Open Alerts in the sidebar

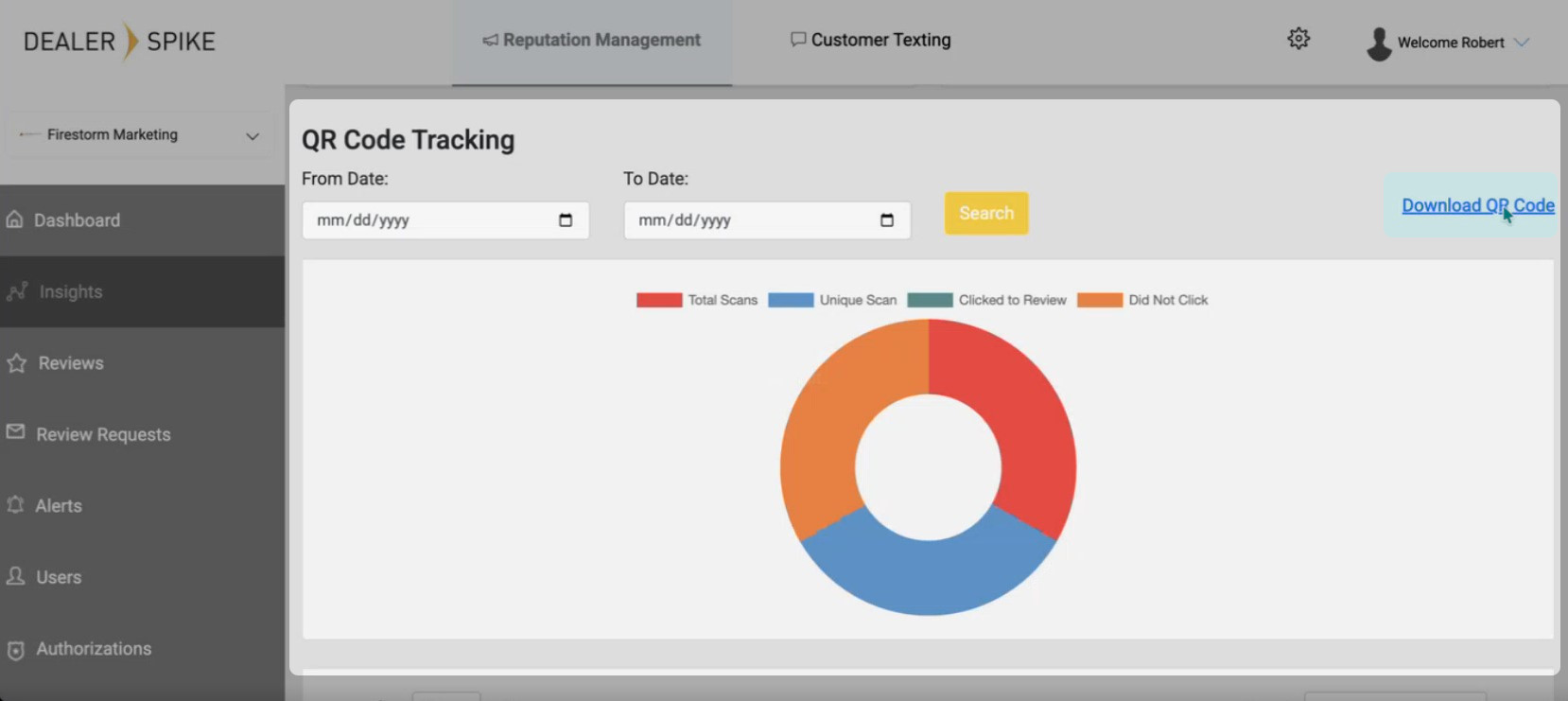pos(142,506)
